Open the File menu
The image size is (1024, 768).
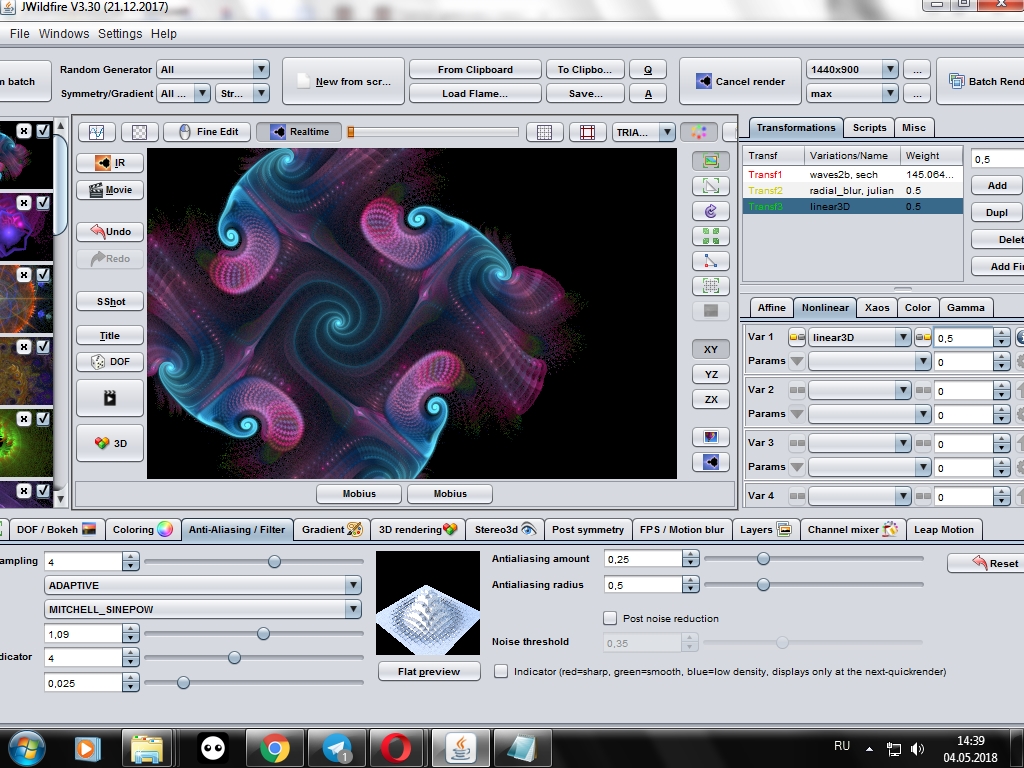(x=20, y=33)
